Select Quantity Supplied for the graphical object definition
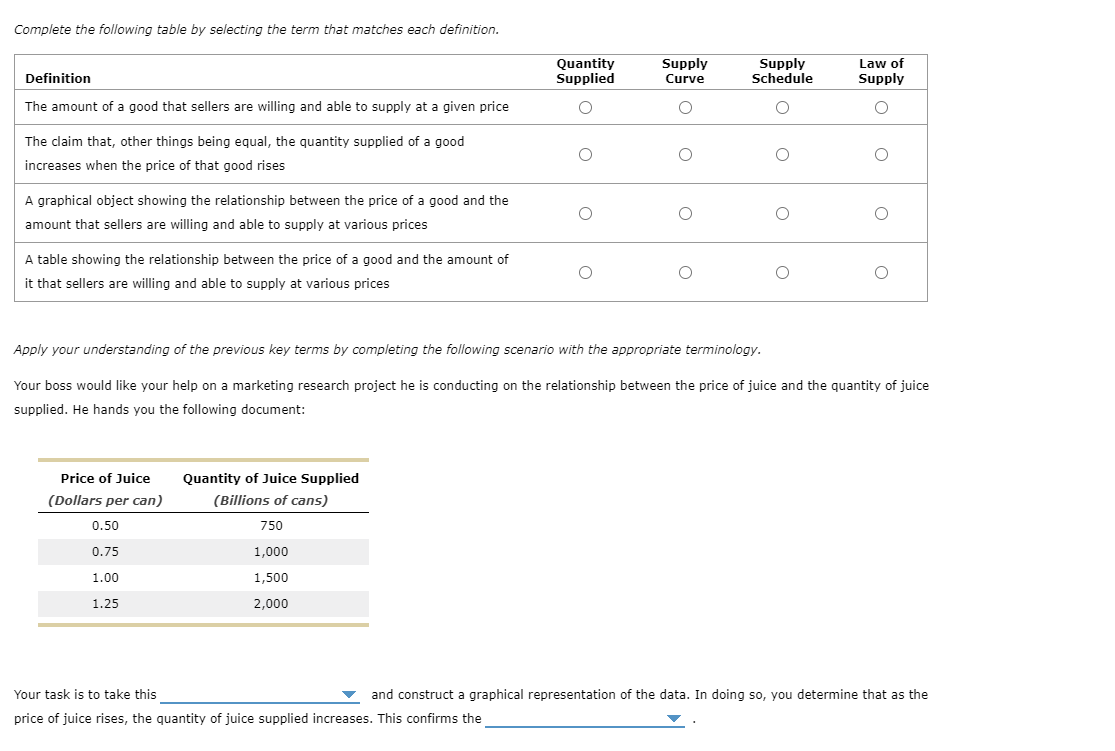This screenshot has height=751, width=1115. pyautogui.click(x=586, y=213)
